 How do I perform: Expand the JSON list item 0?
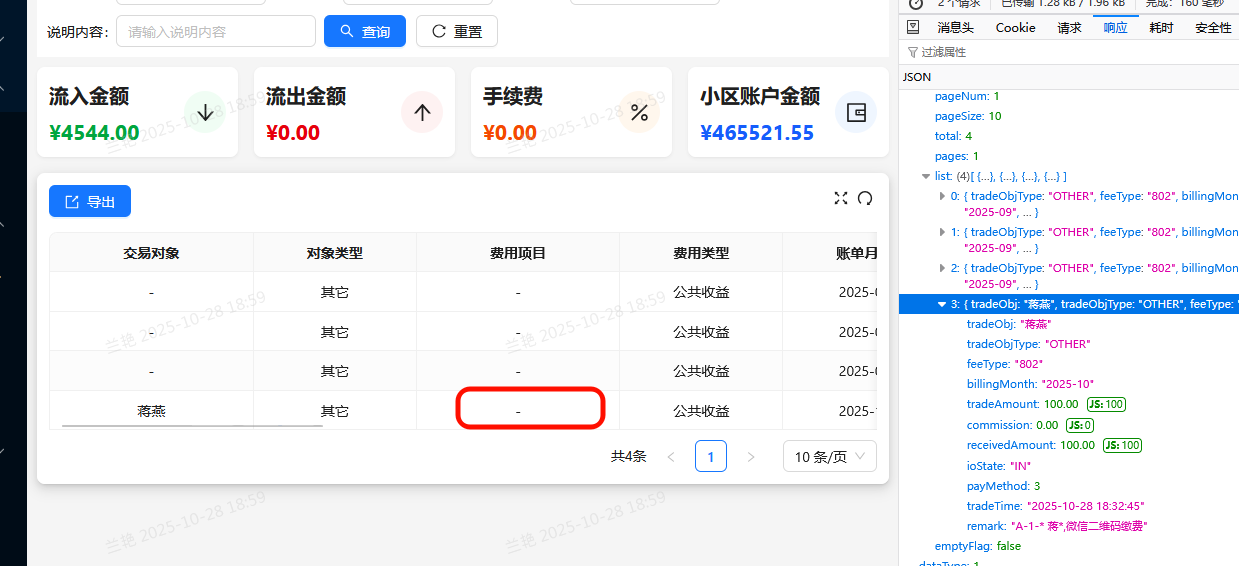tap(942, 196)
